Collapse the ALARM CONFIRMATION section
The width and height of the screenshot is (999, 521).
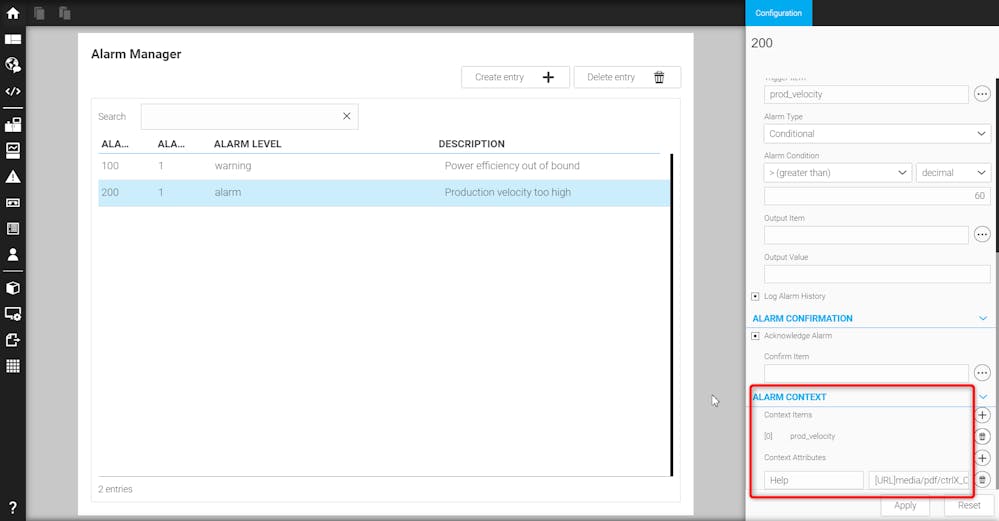(982, 318)
